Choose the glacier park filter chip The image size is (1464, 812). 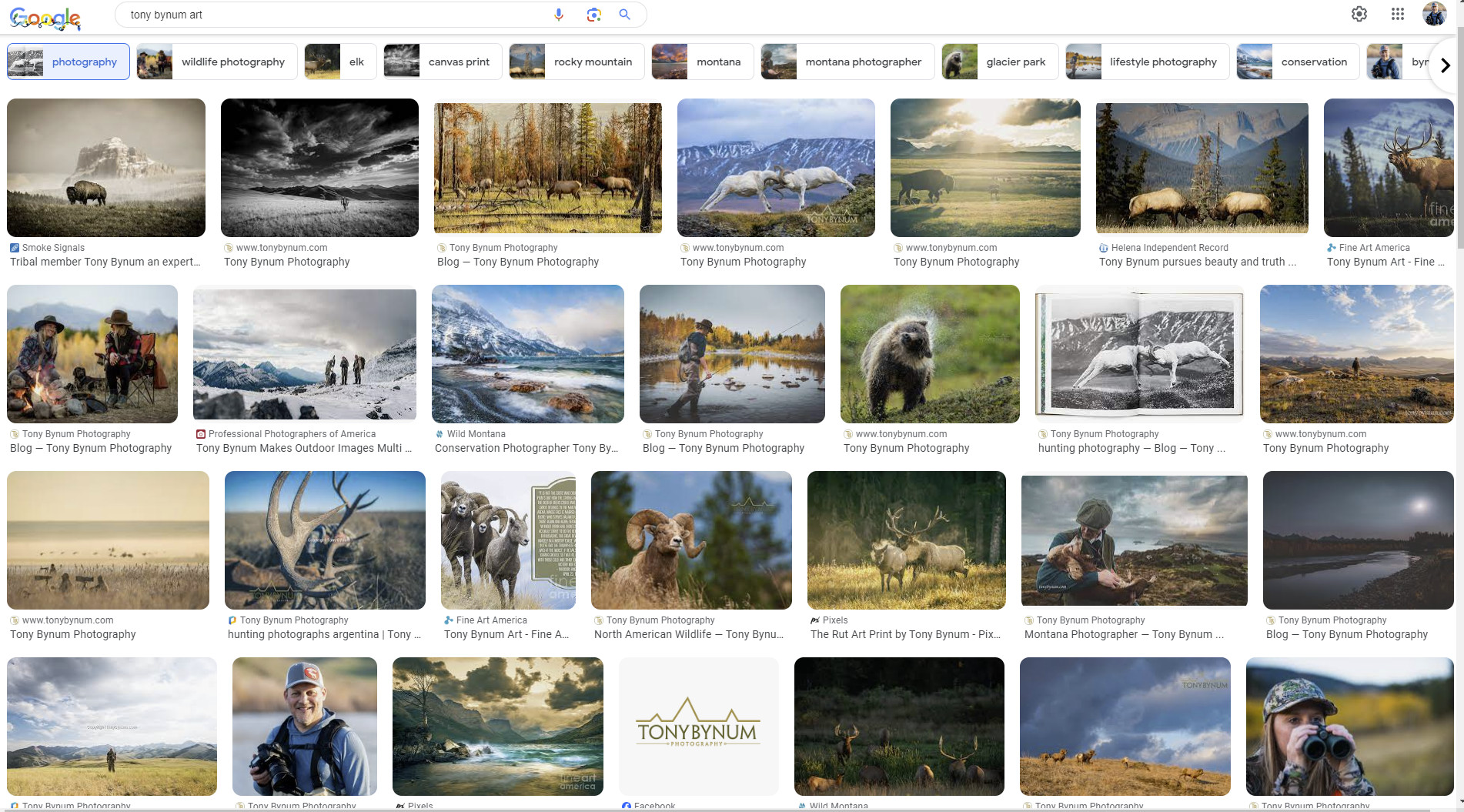click(1000, 62)
